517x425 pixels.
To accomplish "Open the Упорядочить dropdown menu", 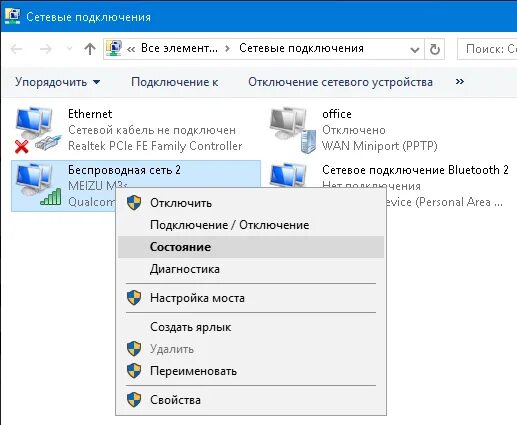I will pos(57,82).
